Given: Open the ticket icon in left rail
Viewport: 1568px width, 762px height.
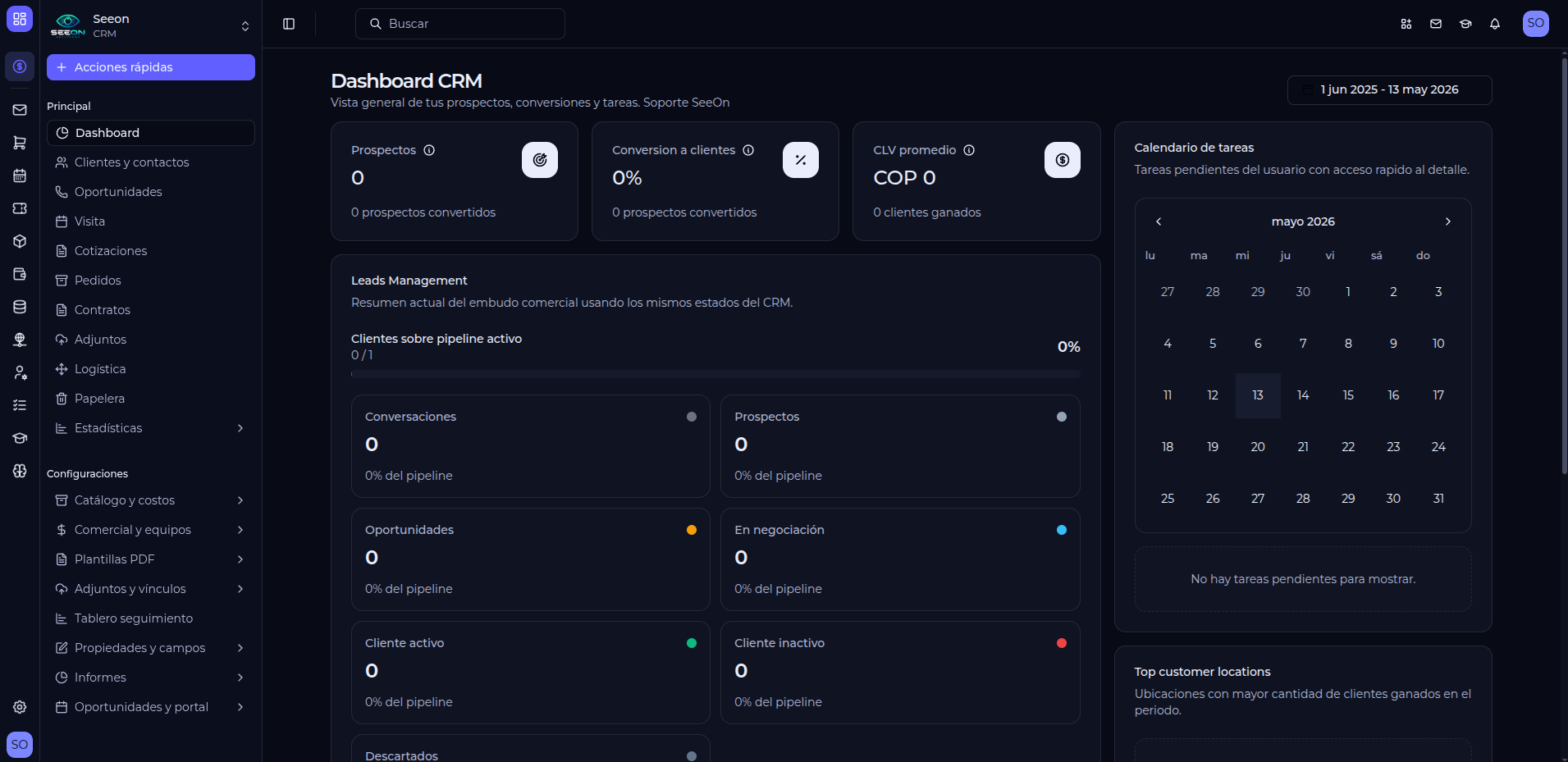Looking at the screenshot, I should coord(20,208).
